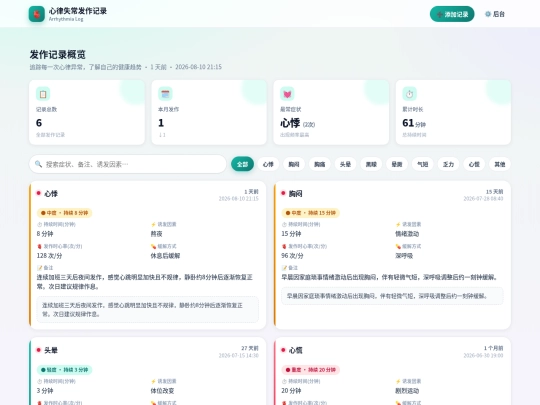Open the 后台 admin link
Viewport: 540px width, 405px height.
[x=495, y=14]
